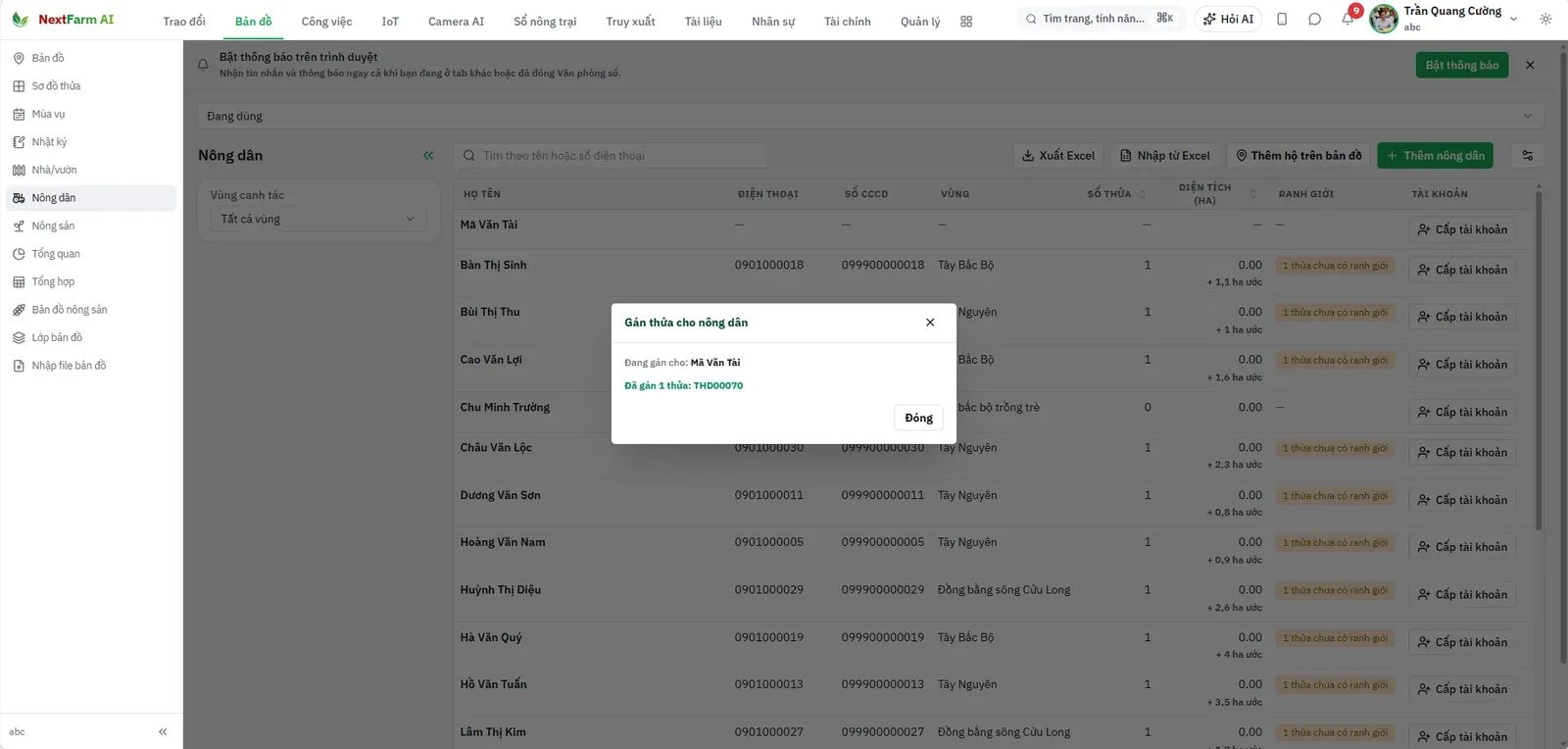Go to the Camera AI tab

(x=456, y=22)
